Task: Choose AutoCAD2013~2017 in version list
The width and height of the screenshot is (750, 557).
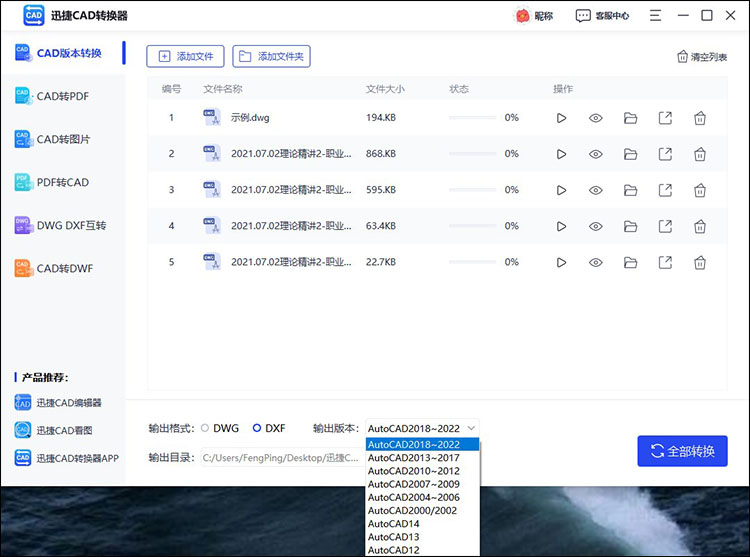Action: click(422, 458)
